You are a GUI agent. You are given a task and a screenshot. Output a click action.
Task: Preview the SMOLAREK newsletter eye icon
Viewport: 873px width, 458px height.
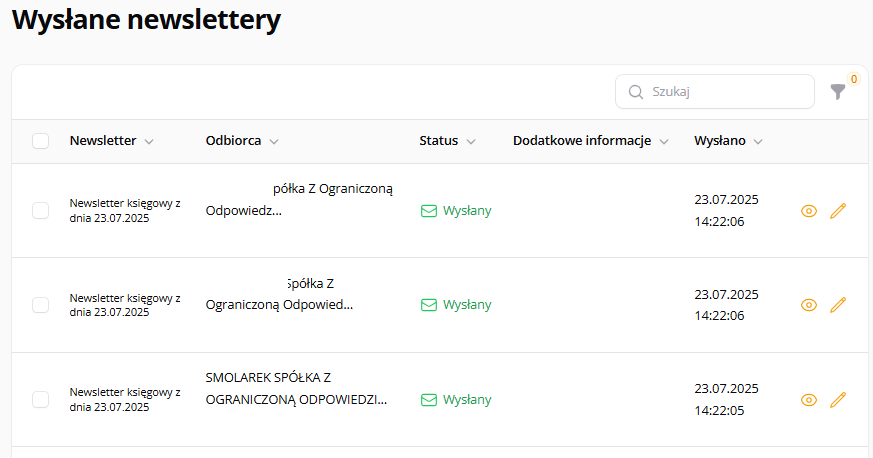[809, 400]
